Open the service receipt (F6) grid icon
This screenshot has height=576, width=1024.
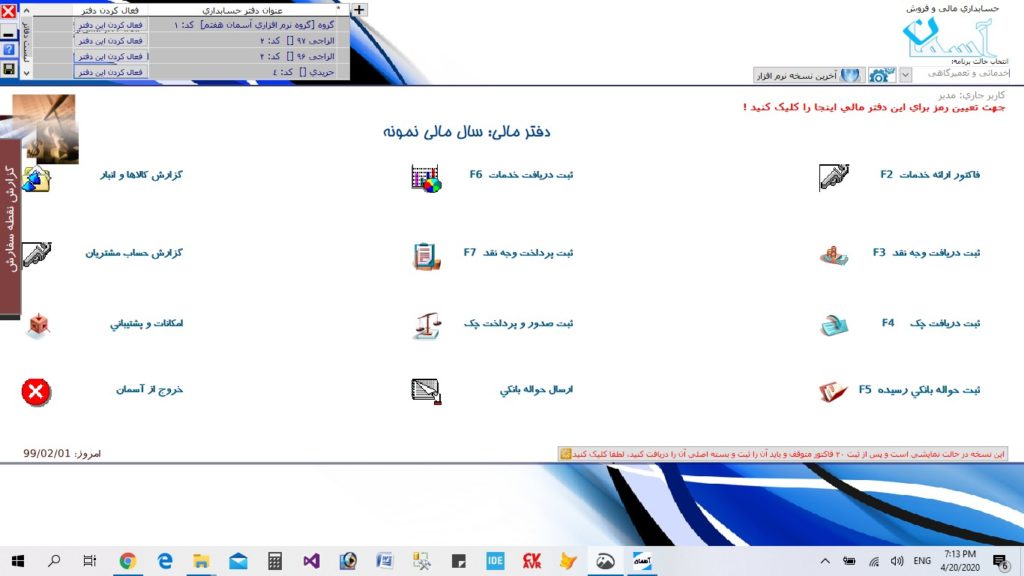[x=426, y=178]
